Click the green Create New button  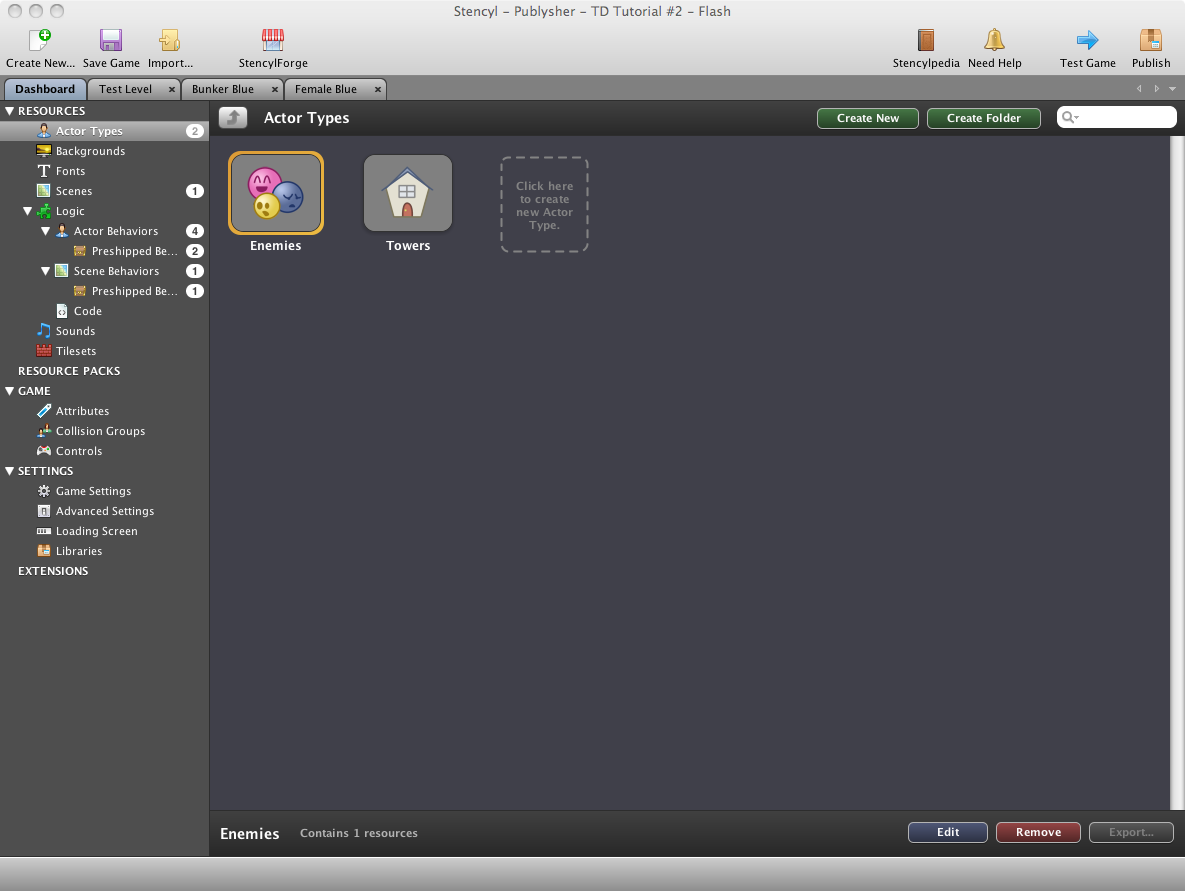[868, 118]
